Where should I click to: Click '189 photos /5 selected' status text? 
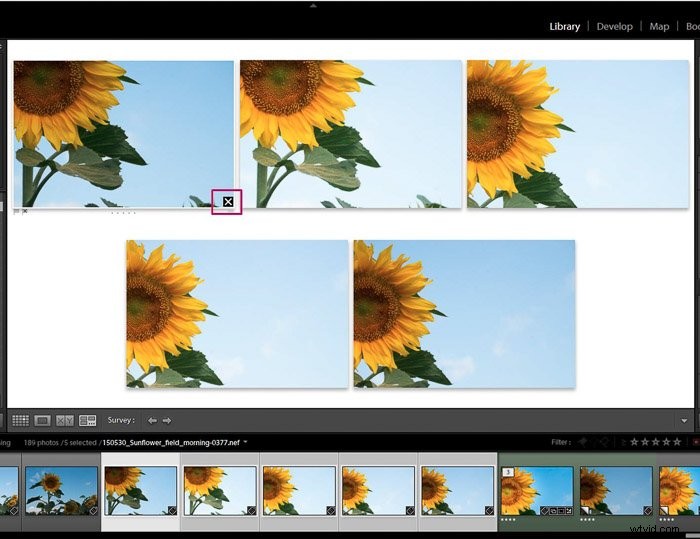pyautogui.click(x=60, y=443)
